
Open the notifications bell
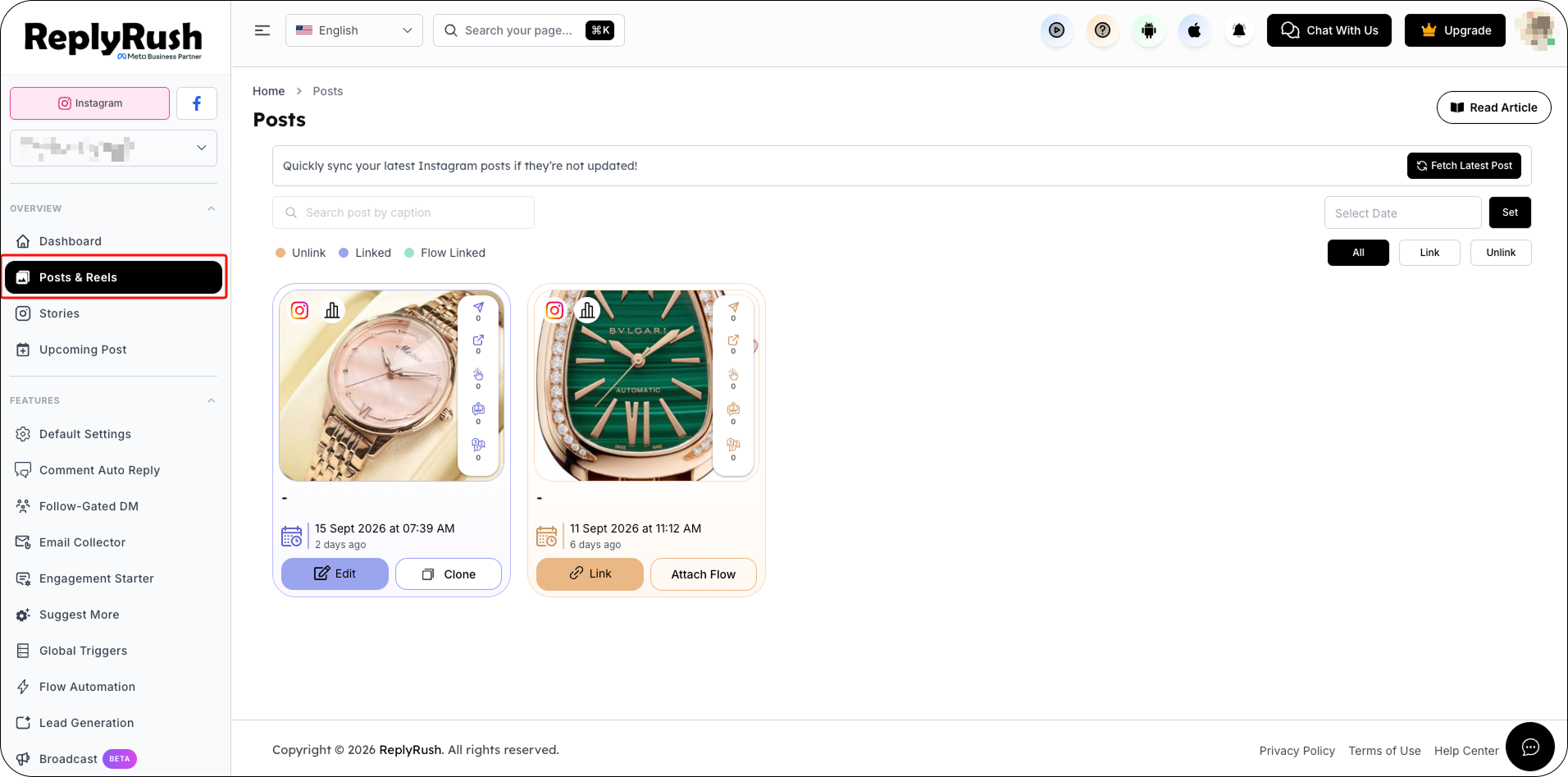[1239, 30]
